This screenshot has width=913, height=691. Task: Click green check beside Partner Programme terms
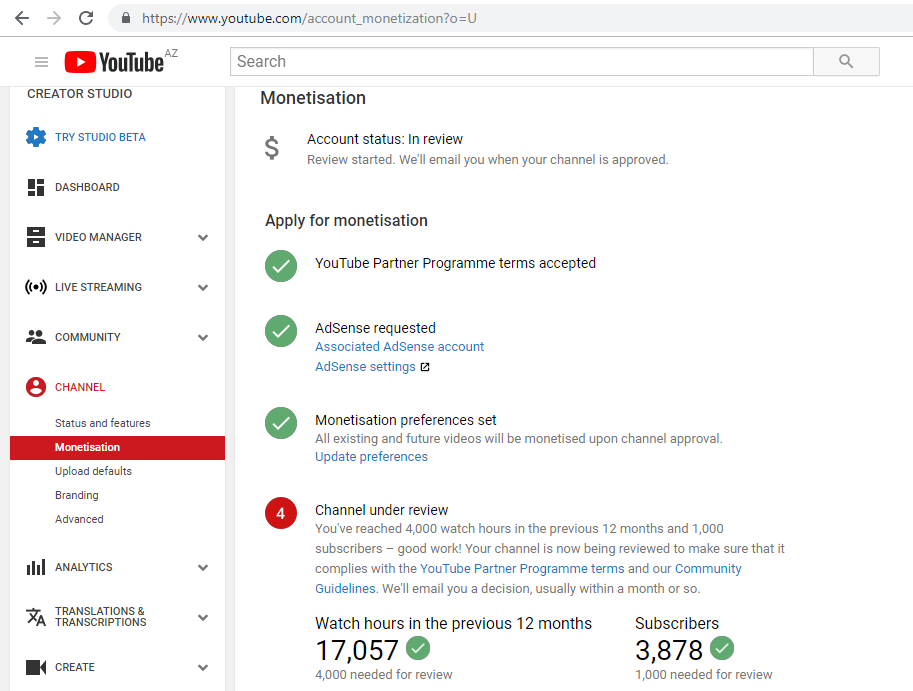coord(281,266)
